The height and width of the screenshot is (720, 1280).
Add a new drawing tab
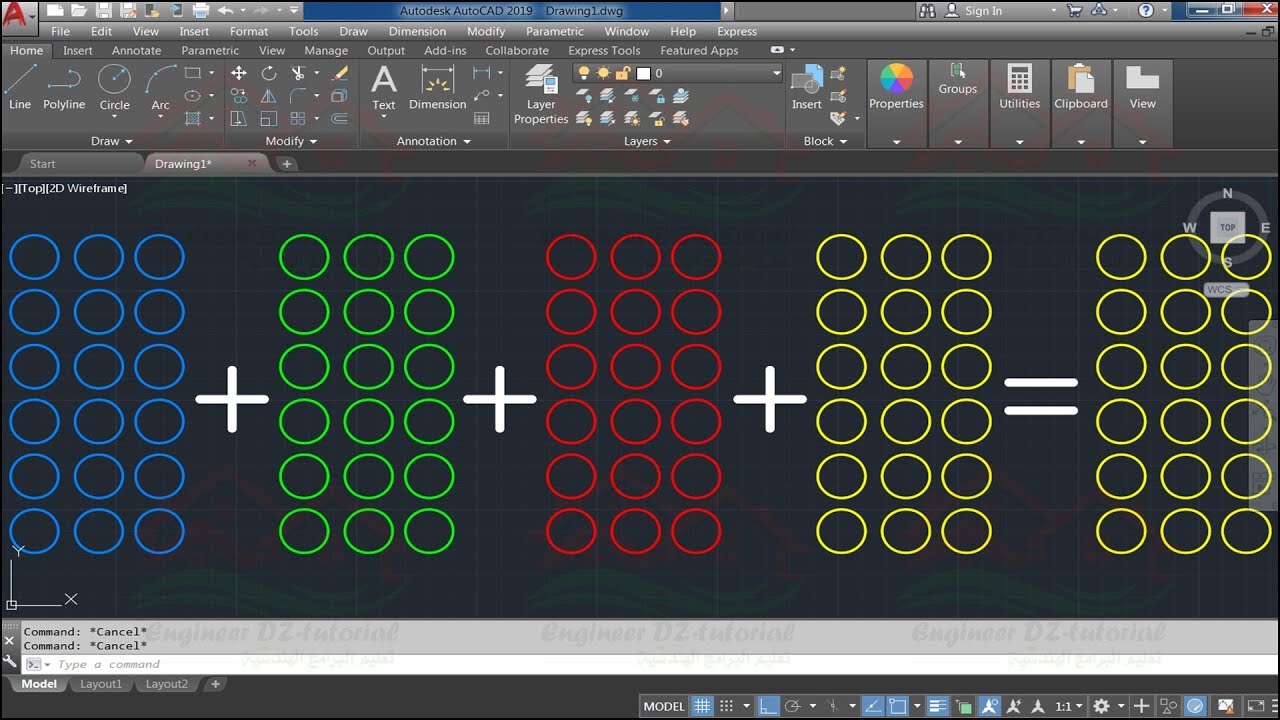click(x=287, y=164)
